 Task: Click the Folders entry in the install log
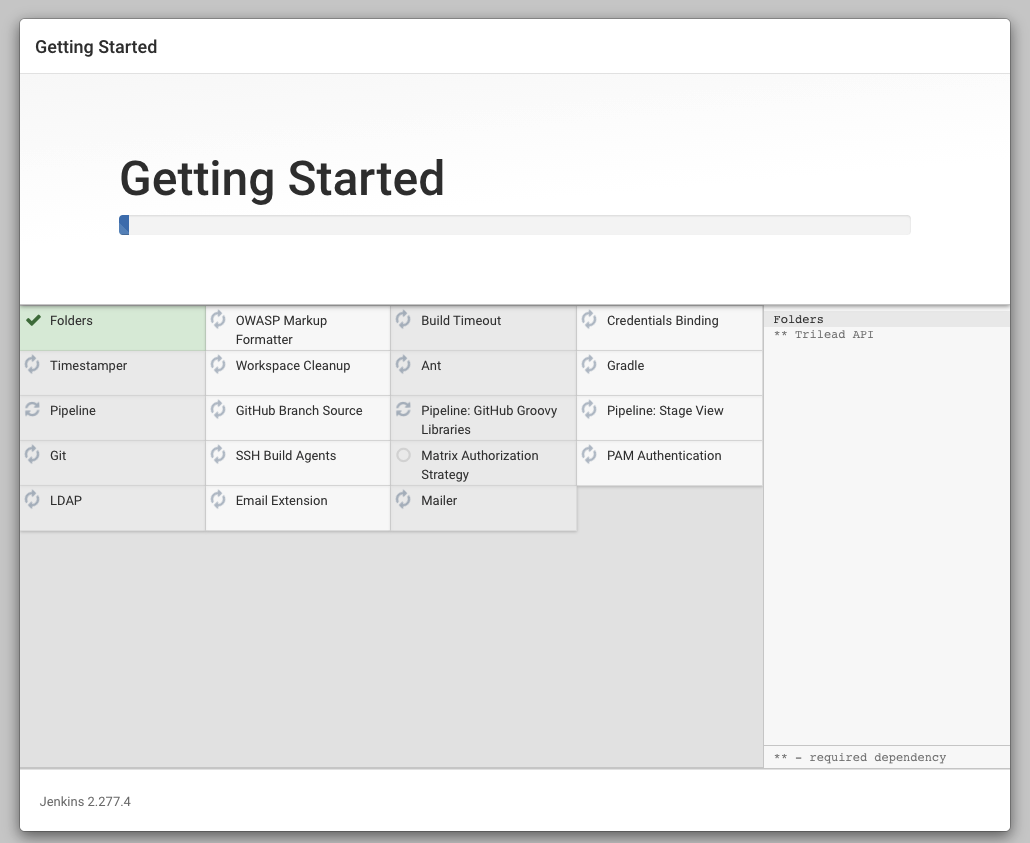coord(798,319)
